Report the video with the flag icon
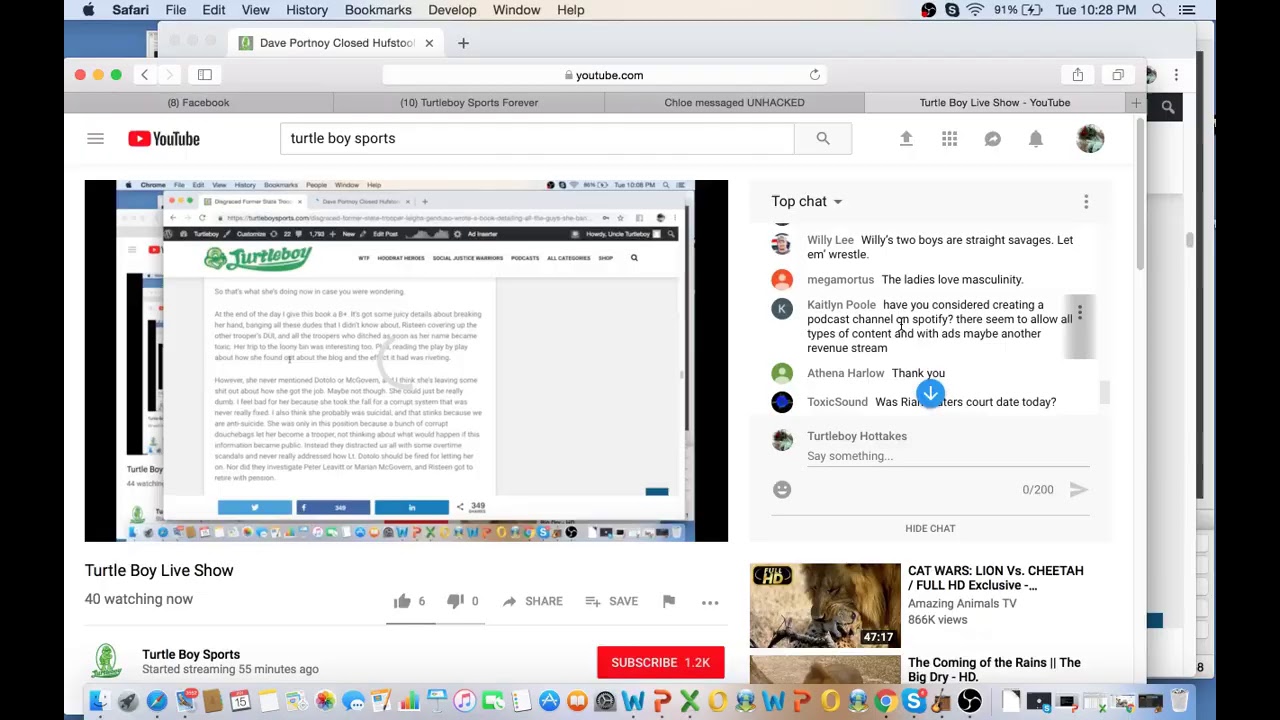1280x720 pixels. click(669, 601)
